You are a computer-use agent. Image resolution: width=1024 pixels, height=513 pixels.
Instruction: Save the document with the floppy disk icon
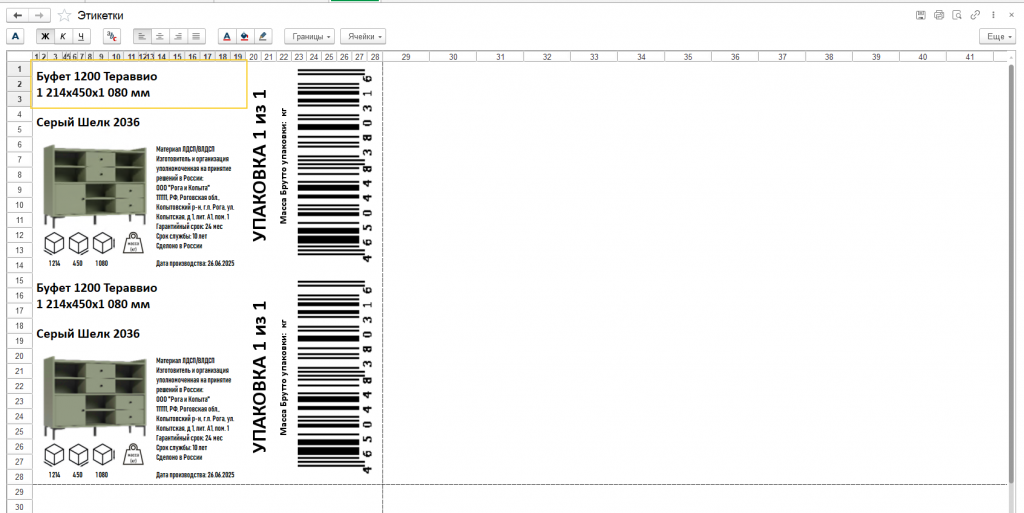(x=921, y=15)
